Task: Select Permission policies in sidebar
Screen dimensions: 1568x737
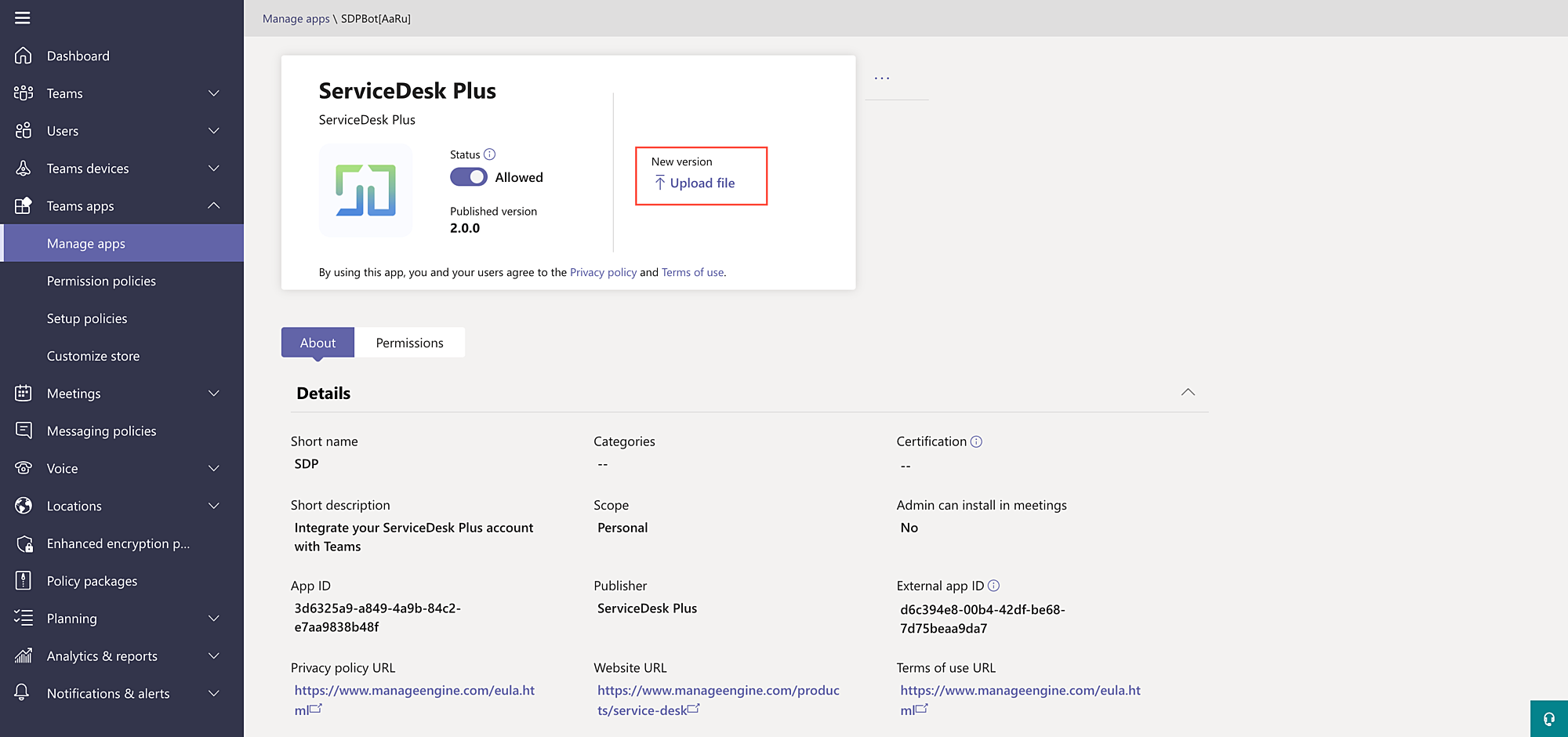Action: (x=101, y=281)
